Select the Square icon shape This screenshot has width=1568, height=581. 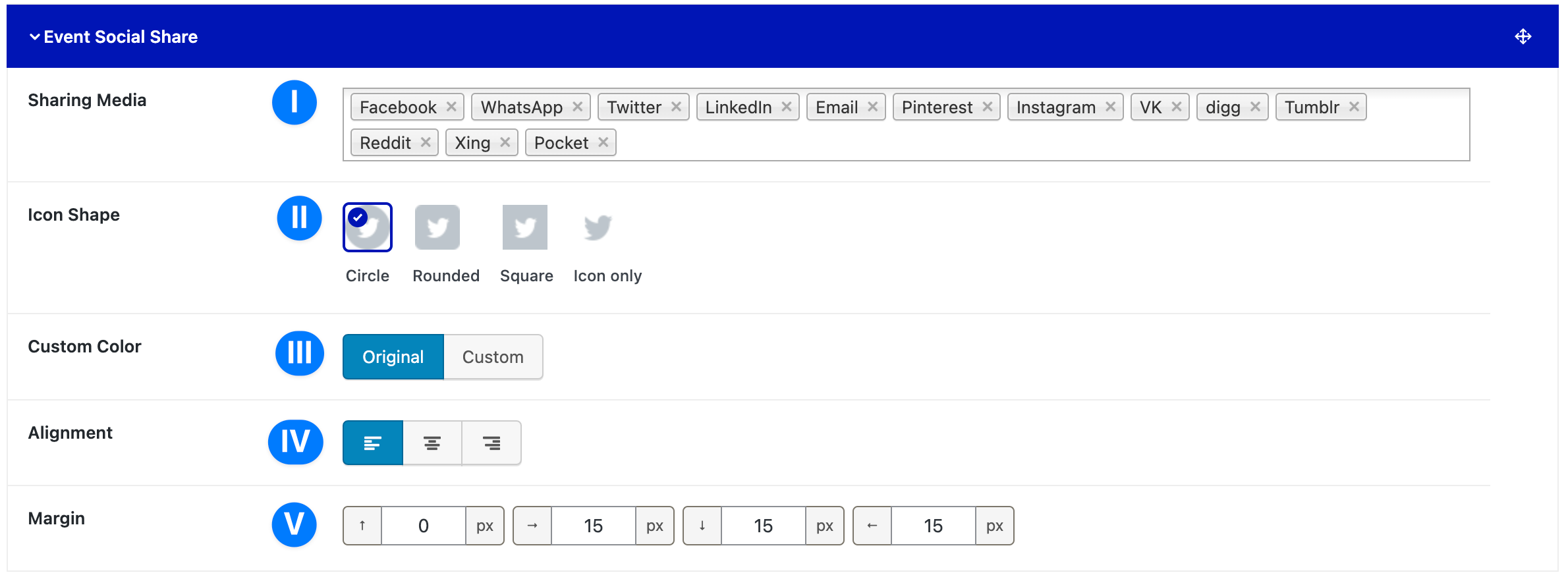click(x=525, y=227)
